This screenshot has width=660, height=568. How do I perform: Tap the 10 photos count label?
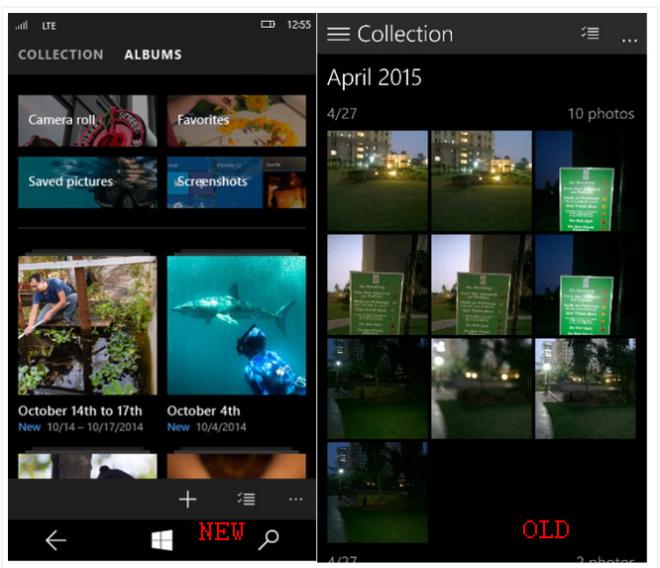point(601,114)
